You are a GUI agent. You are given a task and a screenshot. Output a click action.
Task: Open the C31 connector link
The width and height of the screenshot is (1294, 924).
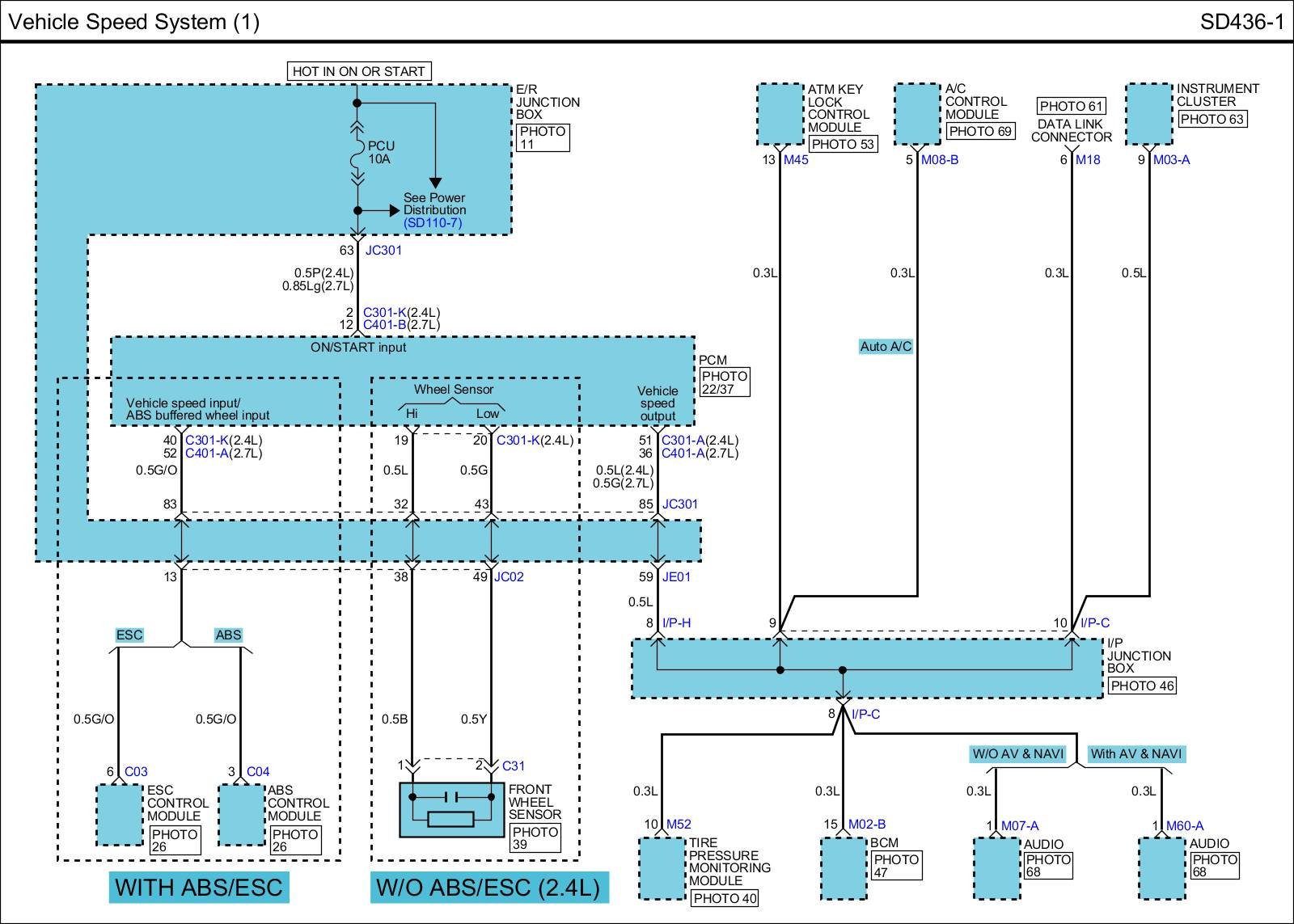(x=514, y=766)
